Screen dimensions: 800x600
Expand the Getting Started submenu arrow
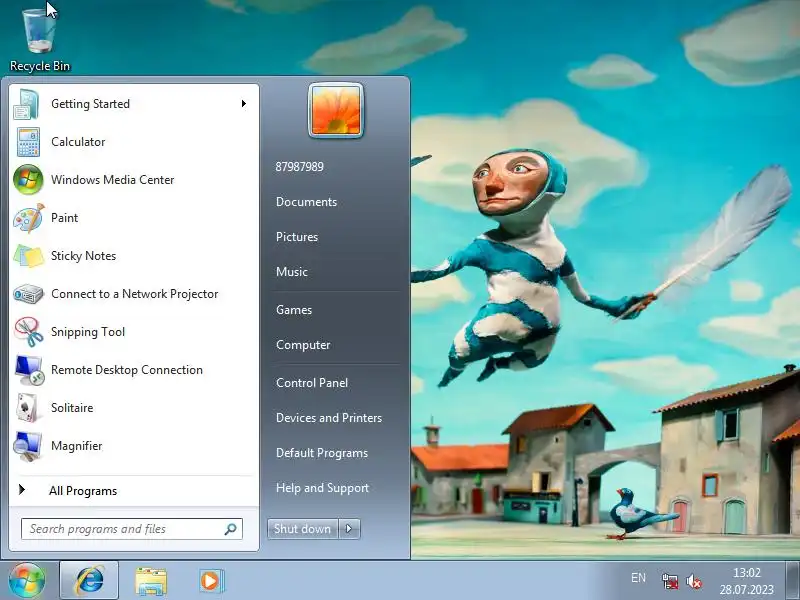click(x=244, y=104)
